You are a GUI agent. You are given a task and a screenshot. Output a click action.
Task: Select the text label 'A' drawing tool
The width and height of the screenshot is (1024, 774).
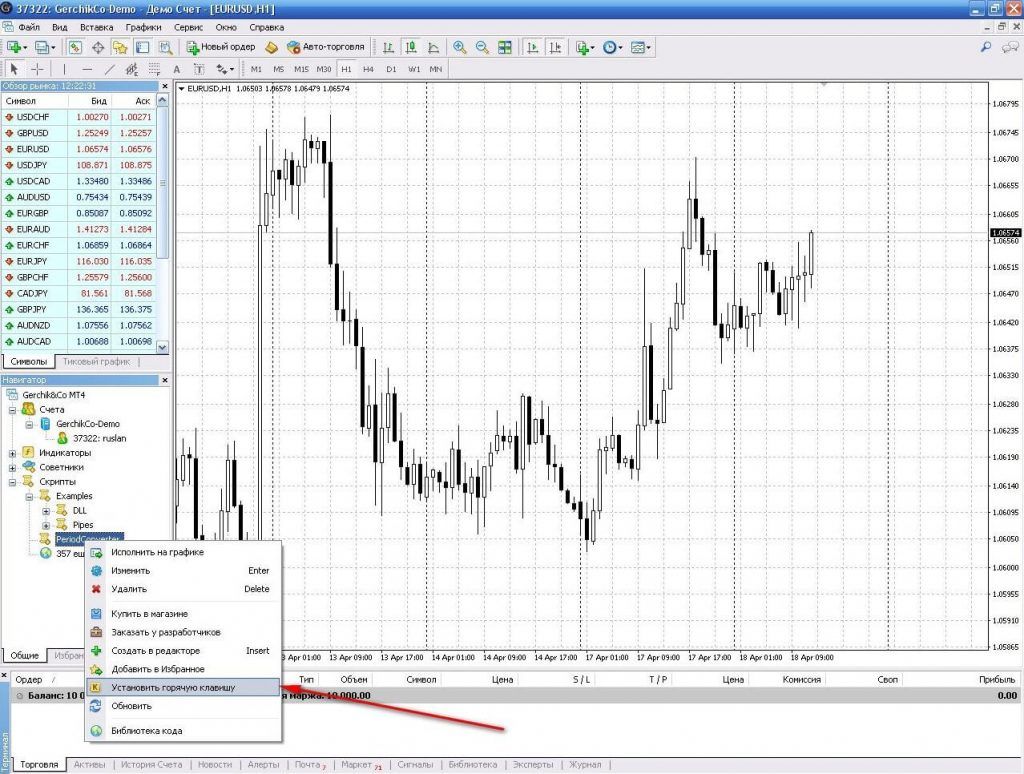pyautogui.click(x=176, y=69)
